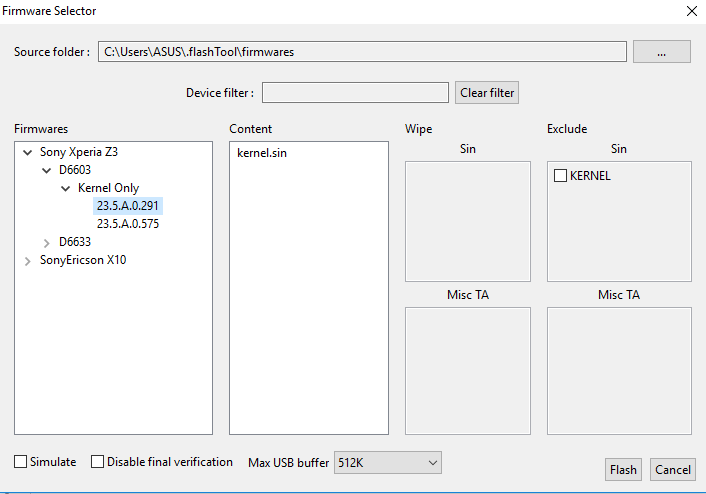This screenshot has width=706, height=494.
Task: Check the KERNEL exclude checkbox
Action: [560, 175]
